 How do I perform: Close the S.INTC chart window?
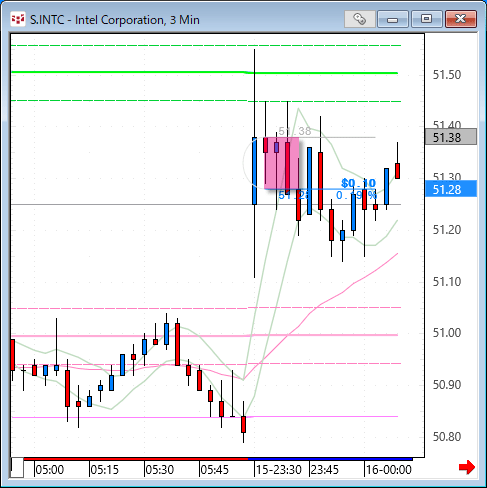[461, 19]
